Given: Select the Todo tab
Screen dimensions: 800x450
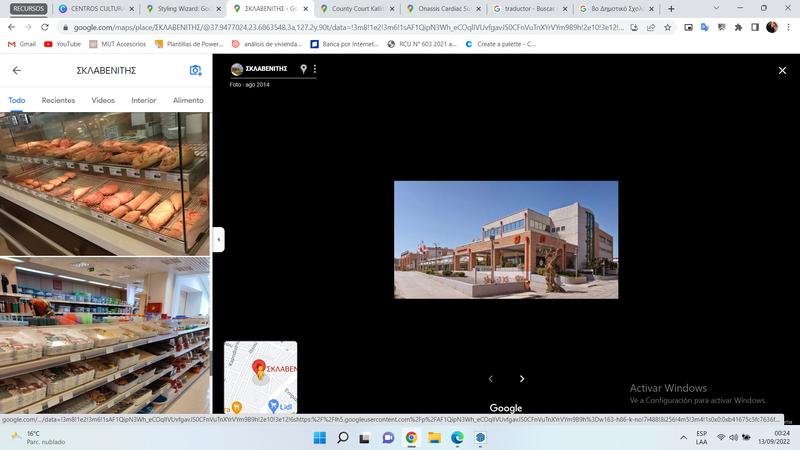Looking at the screenshot, I should point(16,100).
